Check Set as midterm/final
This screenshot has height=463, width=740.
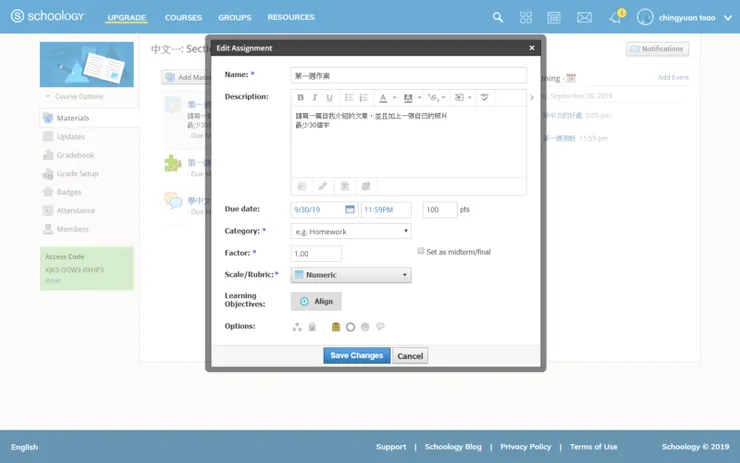[x=420, y=251]
